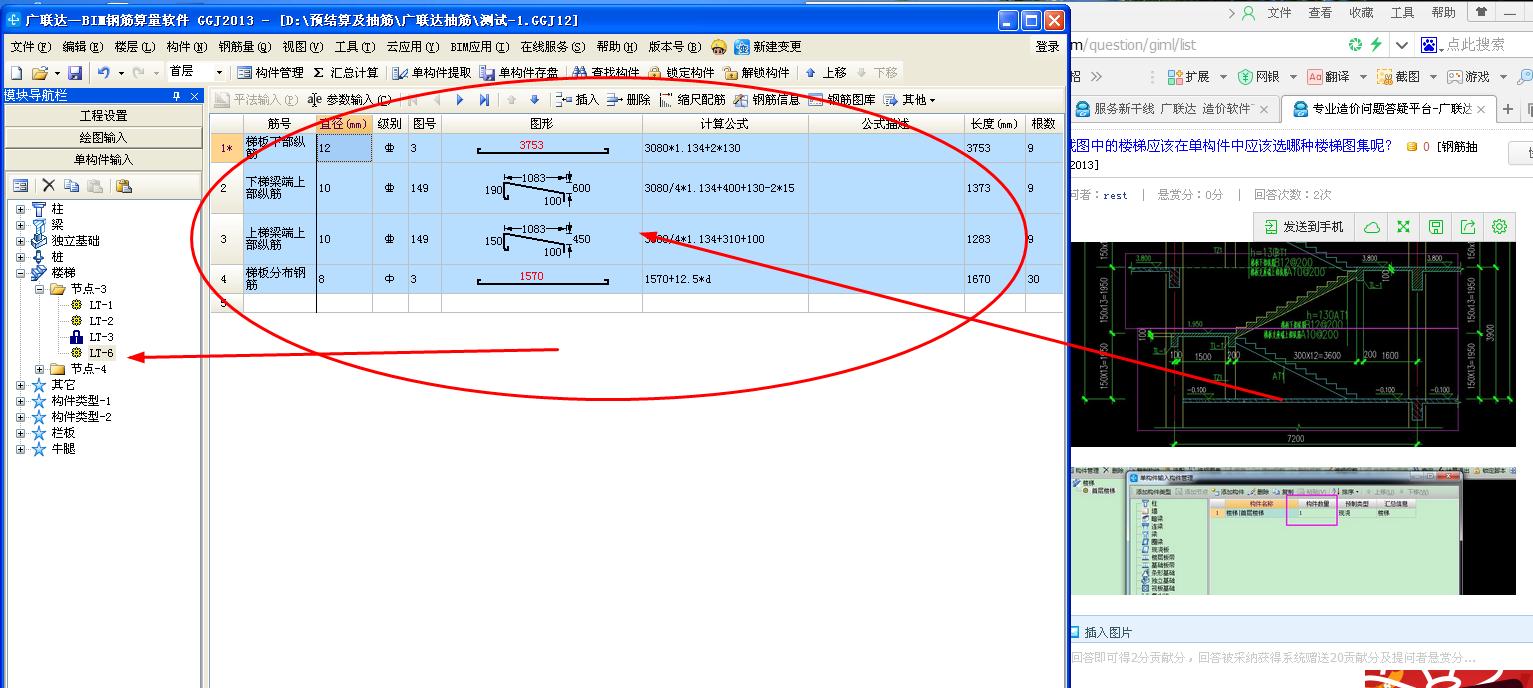Click 单构件输入 navigation button
The image size is (1533, 688).
[x=103, y=159]
